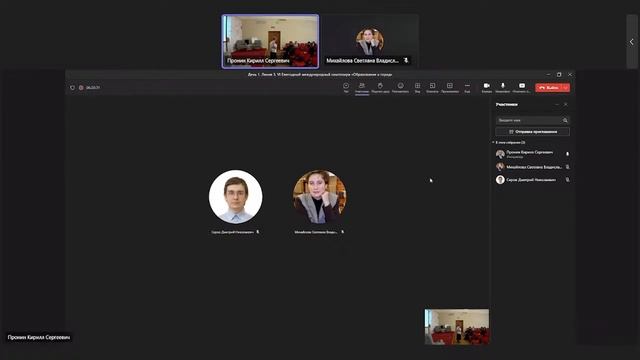Image resolution: width=640 pixels, height=360 pixels.
Task: Open the more options ellipsis (Ещё)
Action: [x=467, y=87]
